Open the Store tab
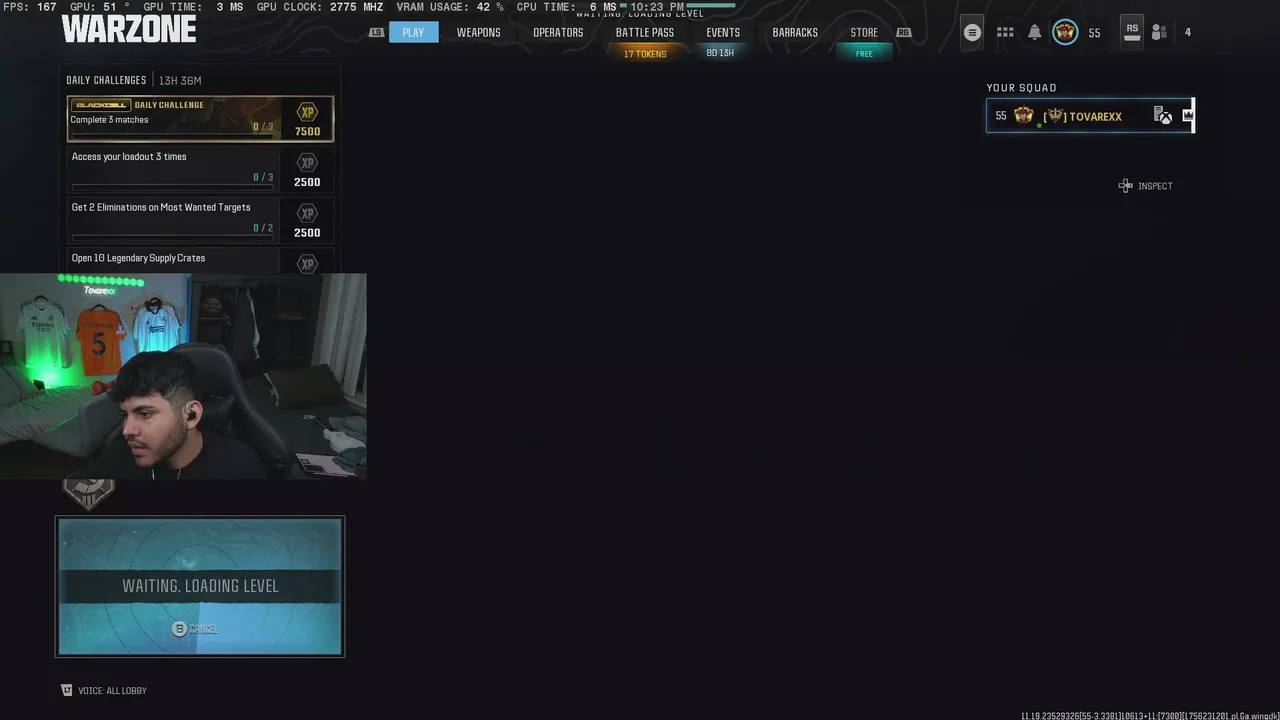This screenshot has width=1280, height=720. pos(864,32)
